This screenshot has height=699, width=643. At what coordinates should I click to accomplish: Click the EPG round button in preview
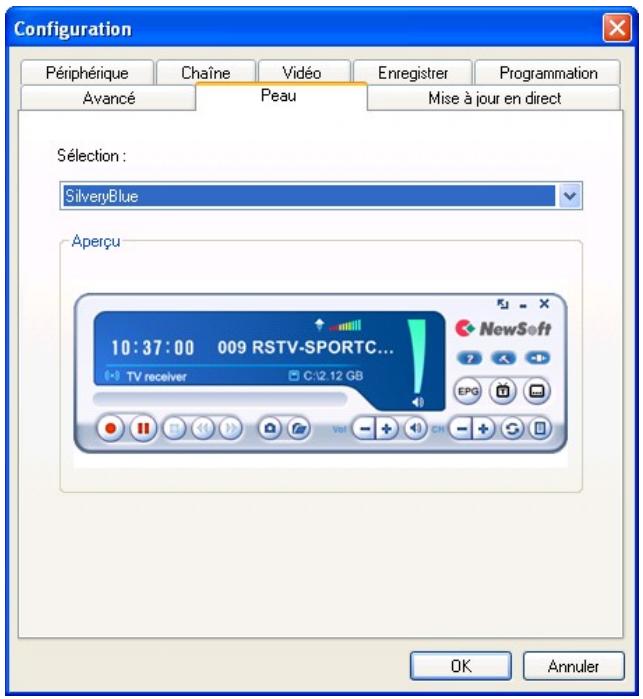point(468,391)
